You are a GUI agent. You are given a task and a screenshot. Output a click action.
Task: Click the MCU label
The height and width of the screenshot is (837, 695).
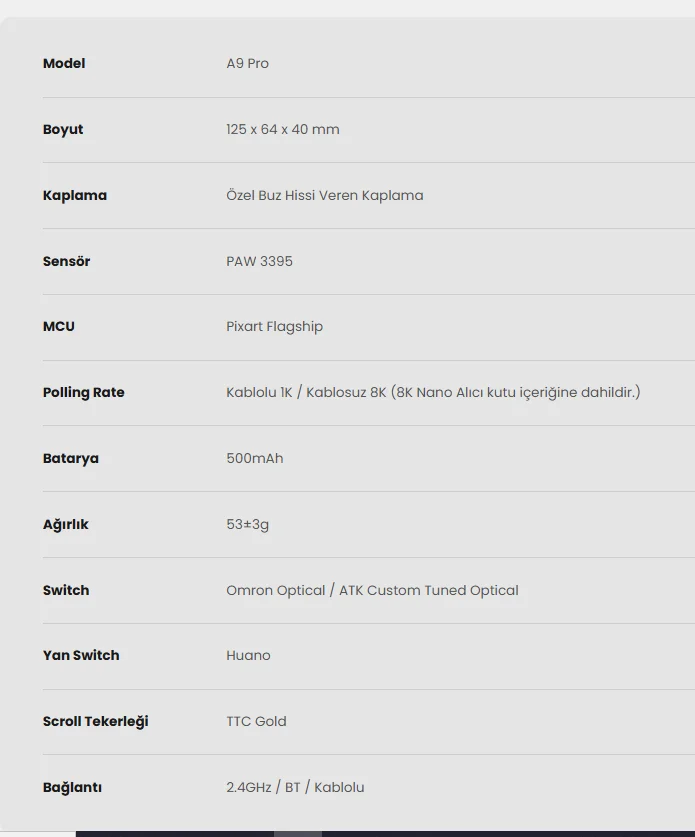click(x=59, y=327)
